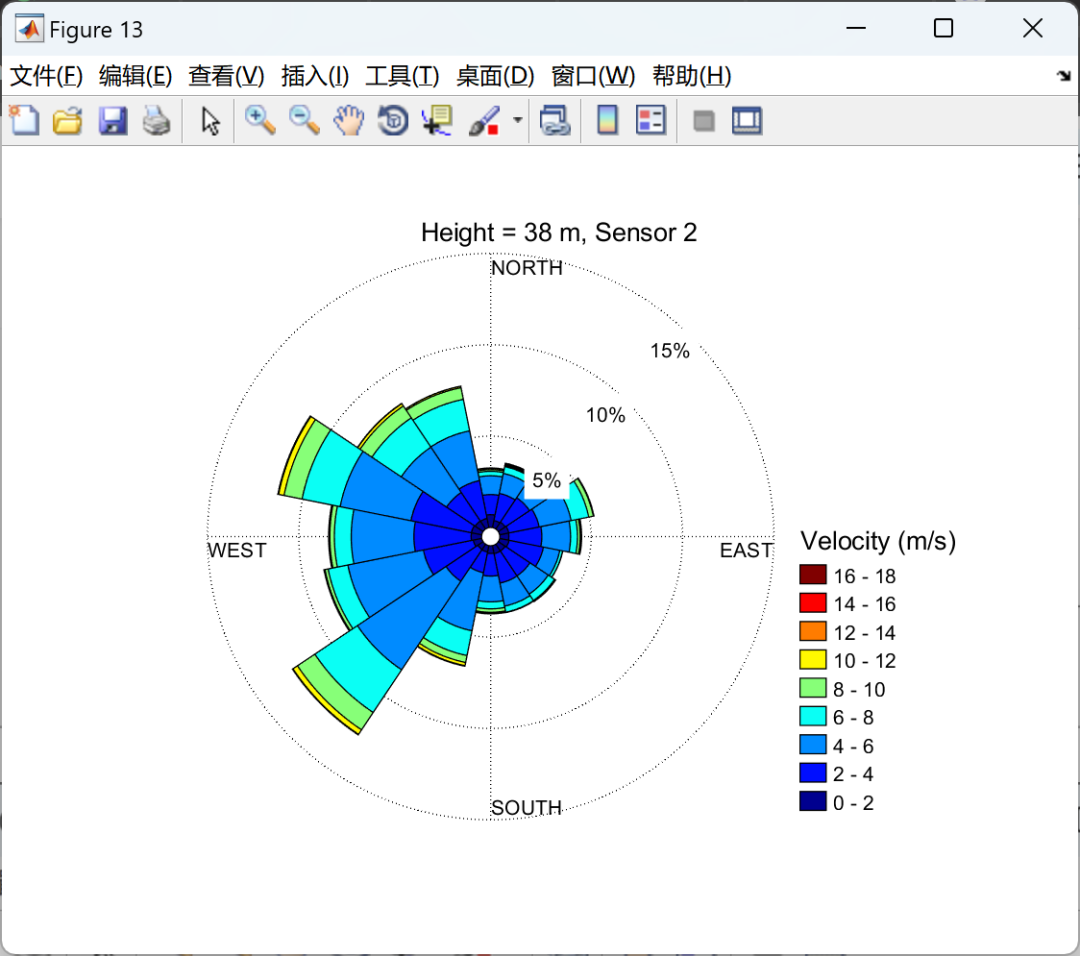Click the NORTH direction label
Viewport: 1080px width, 956px height.
pyautogui.click(x=527, y=268)
